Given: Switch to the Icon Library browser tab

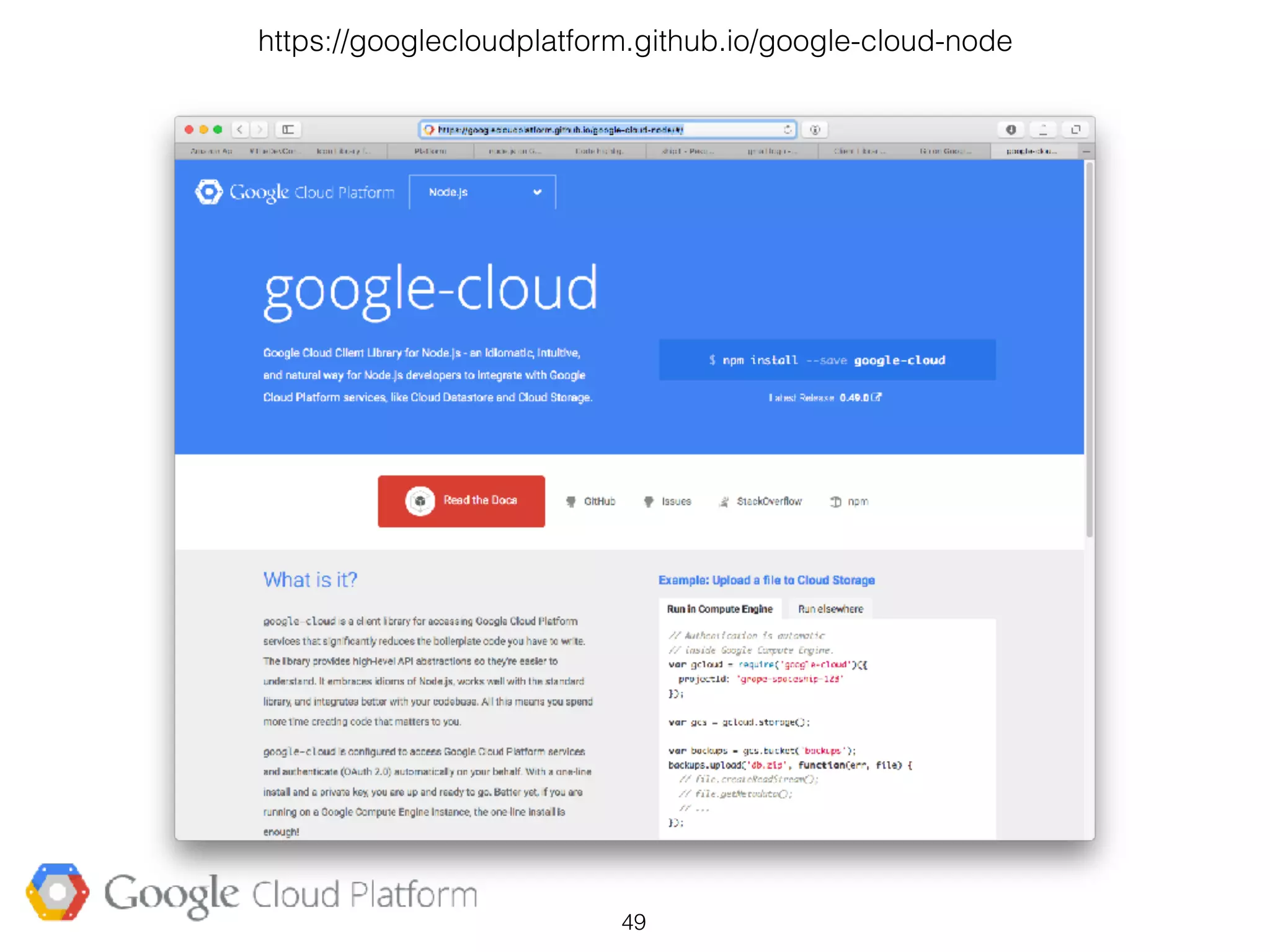Looking at the screenshot, I should coord(344,151).
